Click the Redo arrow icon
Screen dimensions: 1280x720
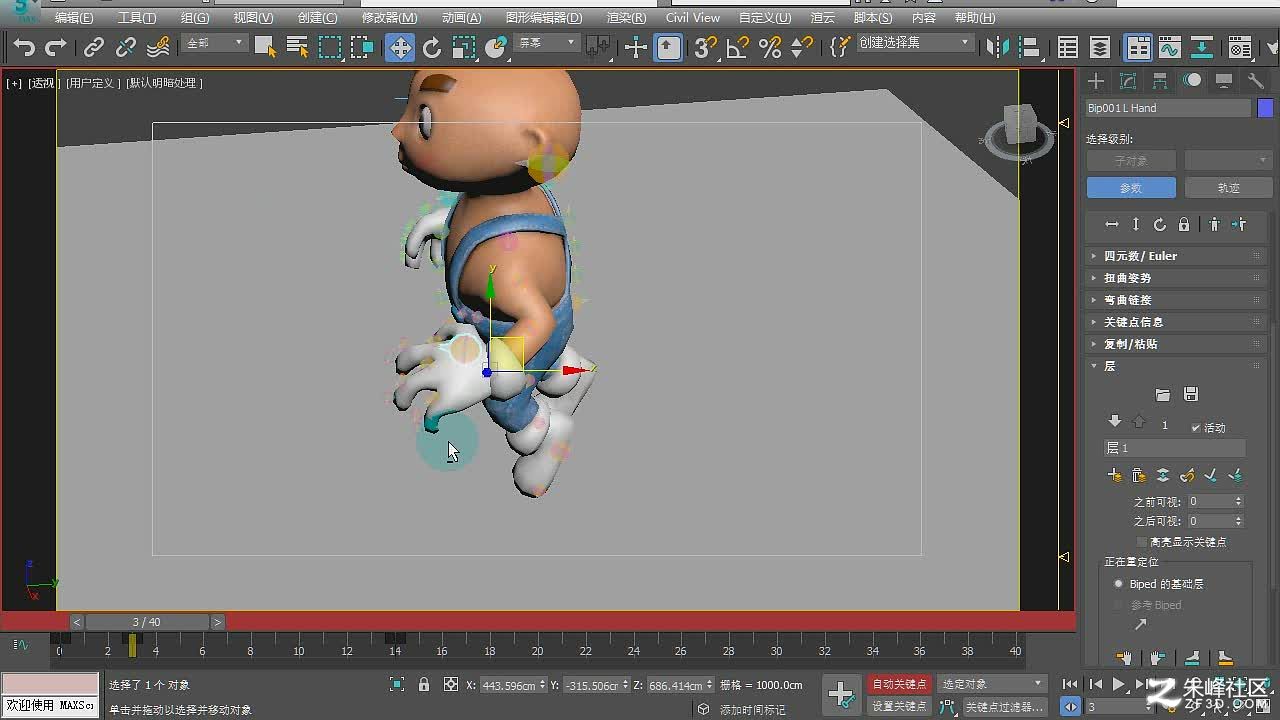click(x=56, y=47)
